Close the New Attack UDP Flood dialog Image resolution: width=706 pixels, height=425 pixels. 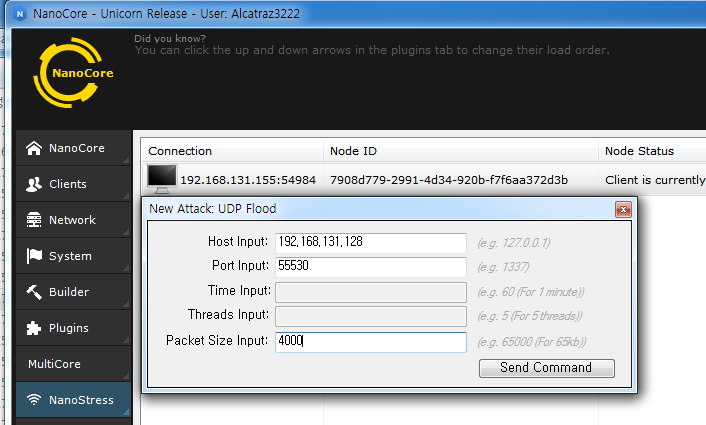[623, 209]
